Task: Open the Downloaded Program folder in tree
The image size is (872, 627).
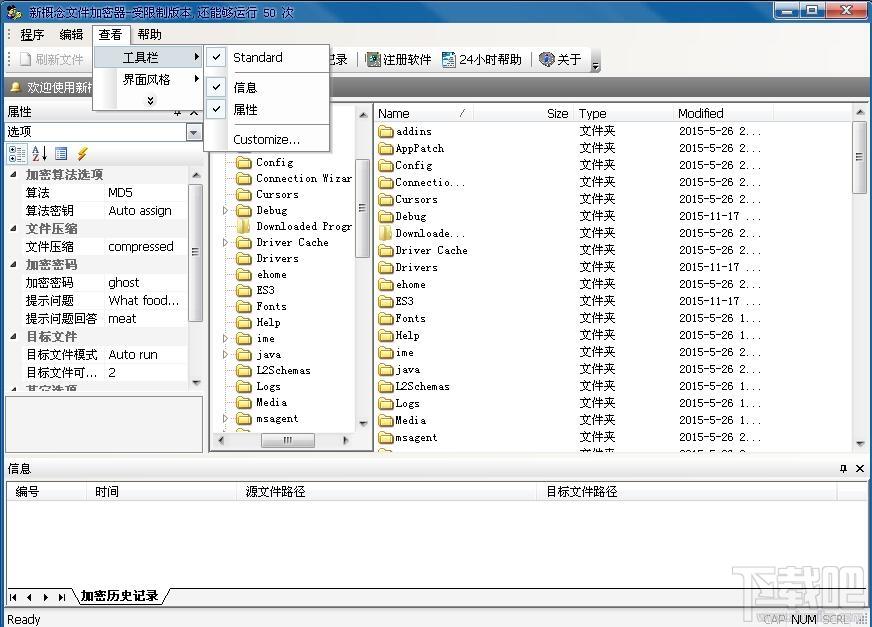Action: click(303, 226)
